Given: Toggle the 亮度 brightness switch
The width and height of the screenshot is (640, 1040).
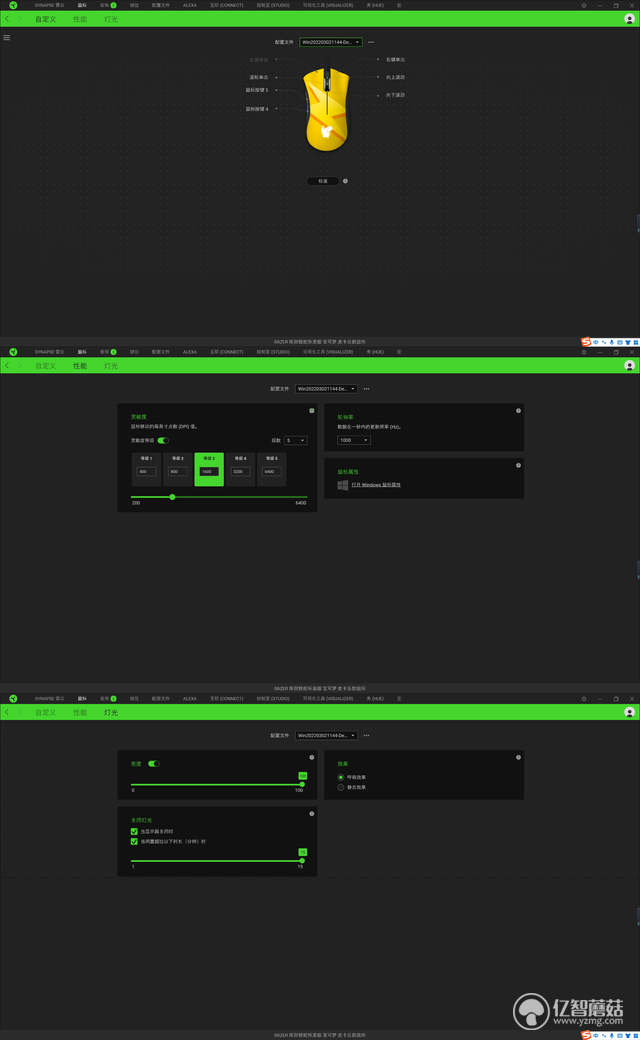Looking at the screenshot, I should [154, 764].
